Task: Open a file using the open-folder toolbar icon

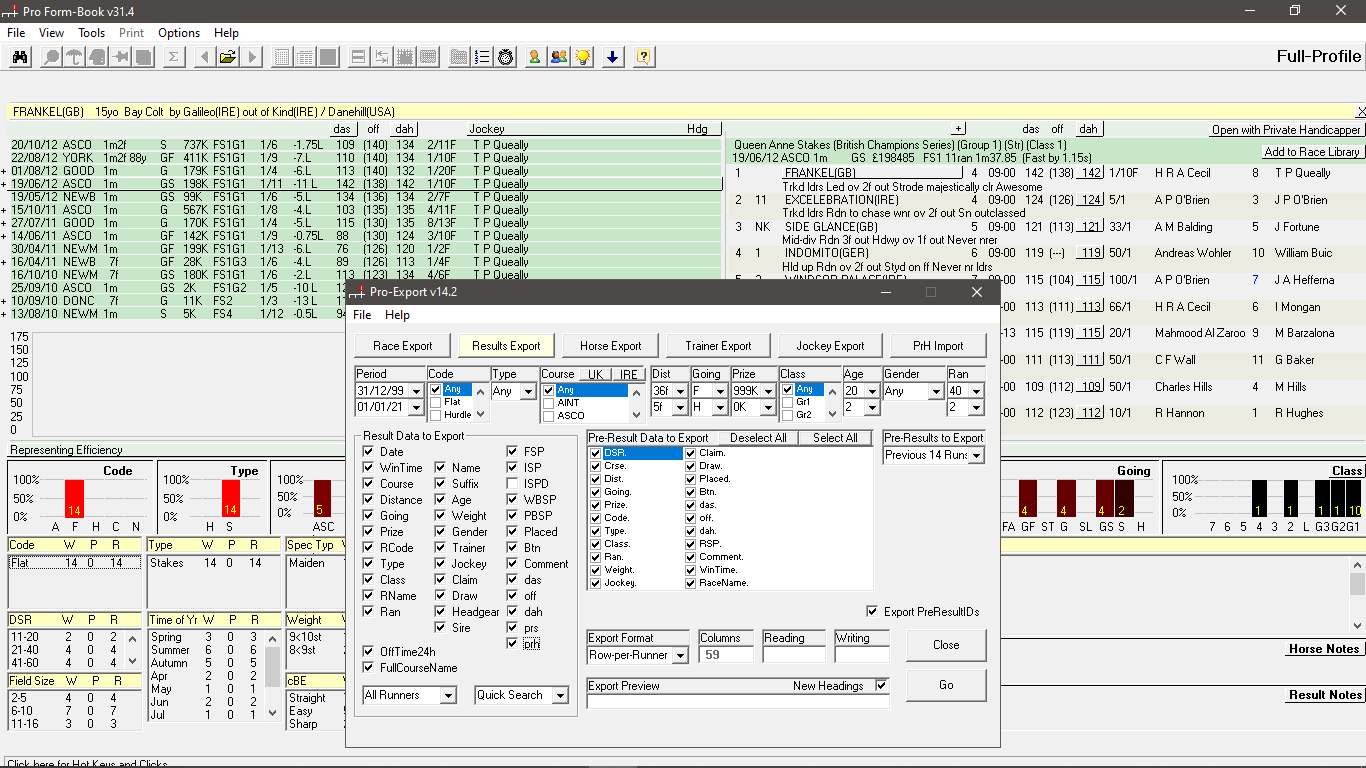Action: 227,57
